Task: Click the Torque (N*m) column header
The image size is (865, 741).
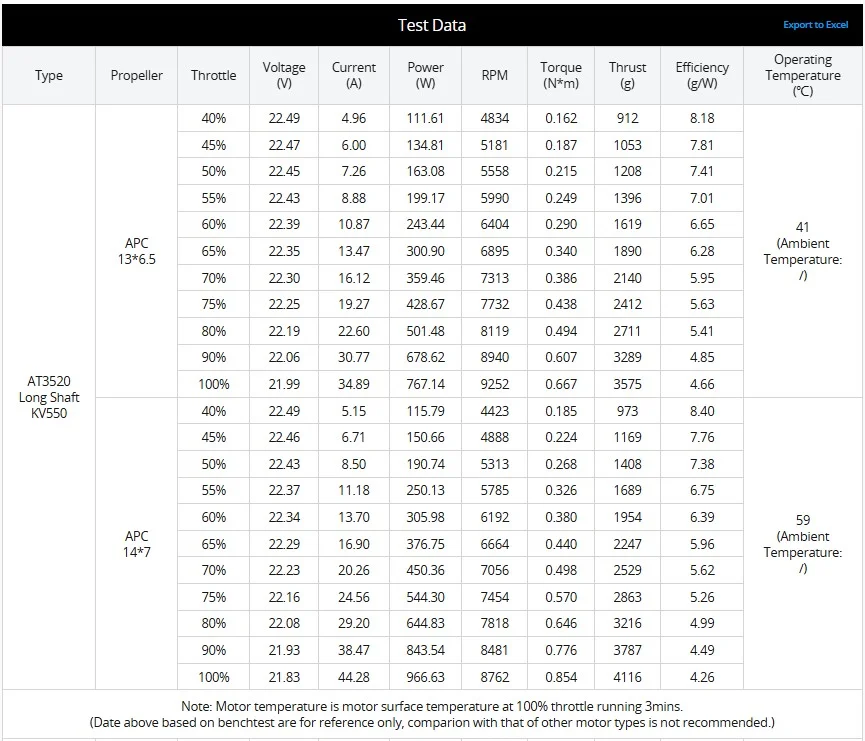Action: coord(561,76)
